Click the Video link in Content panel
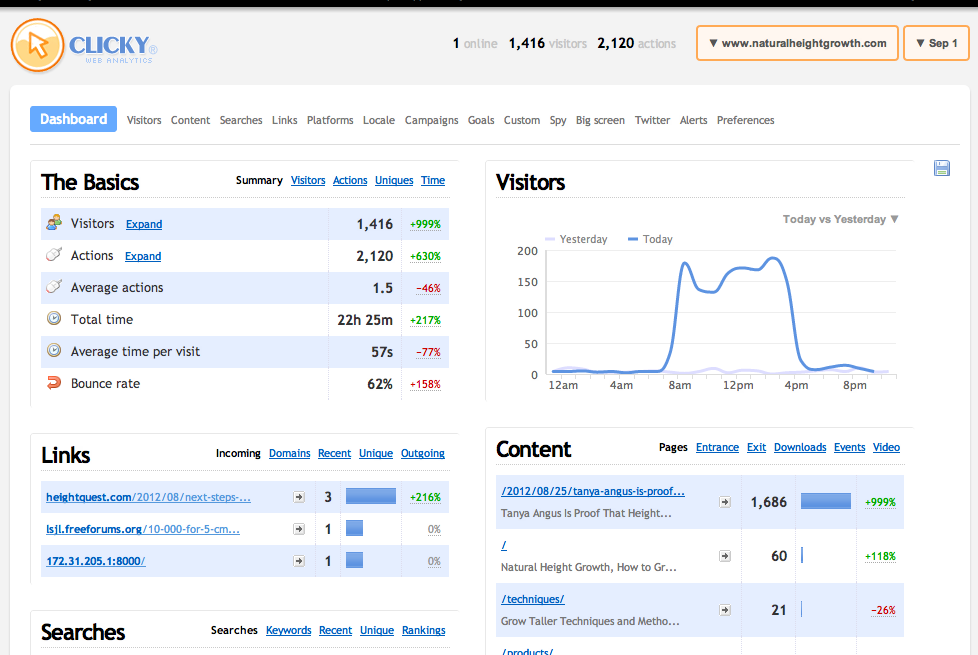 pos(886,447)
